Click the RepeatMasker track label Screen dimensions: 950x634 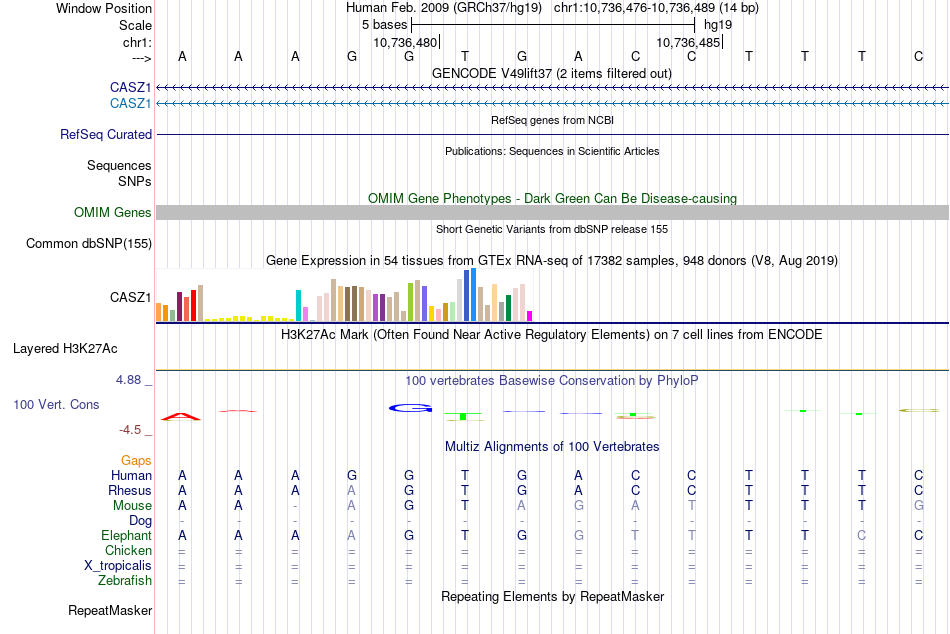point(110,610)
